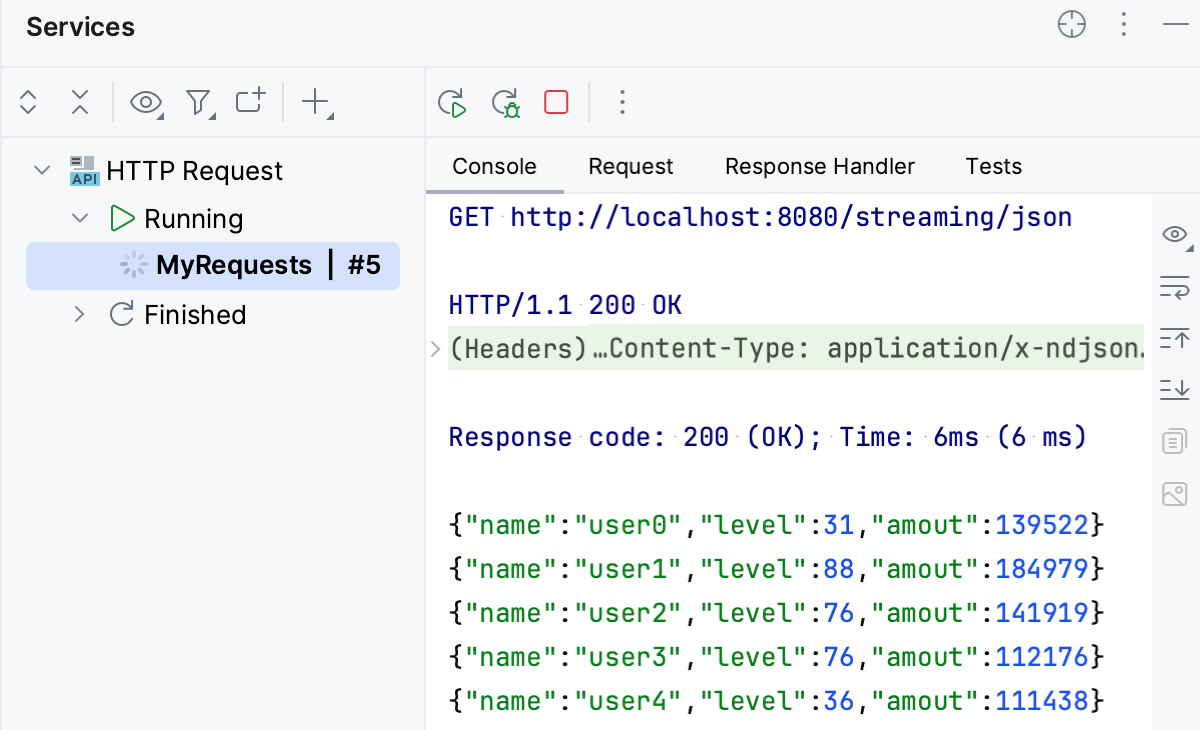
Task: Open the Tests tab
Action: [993, 166]
